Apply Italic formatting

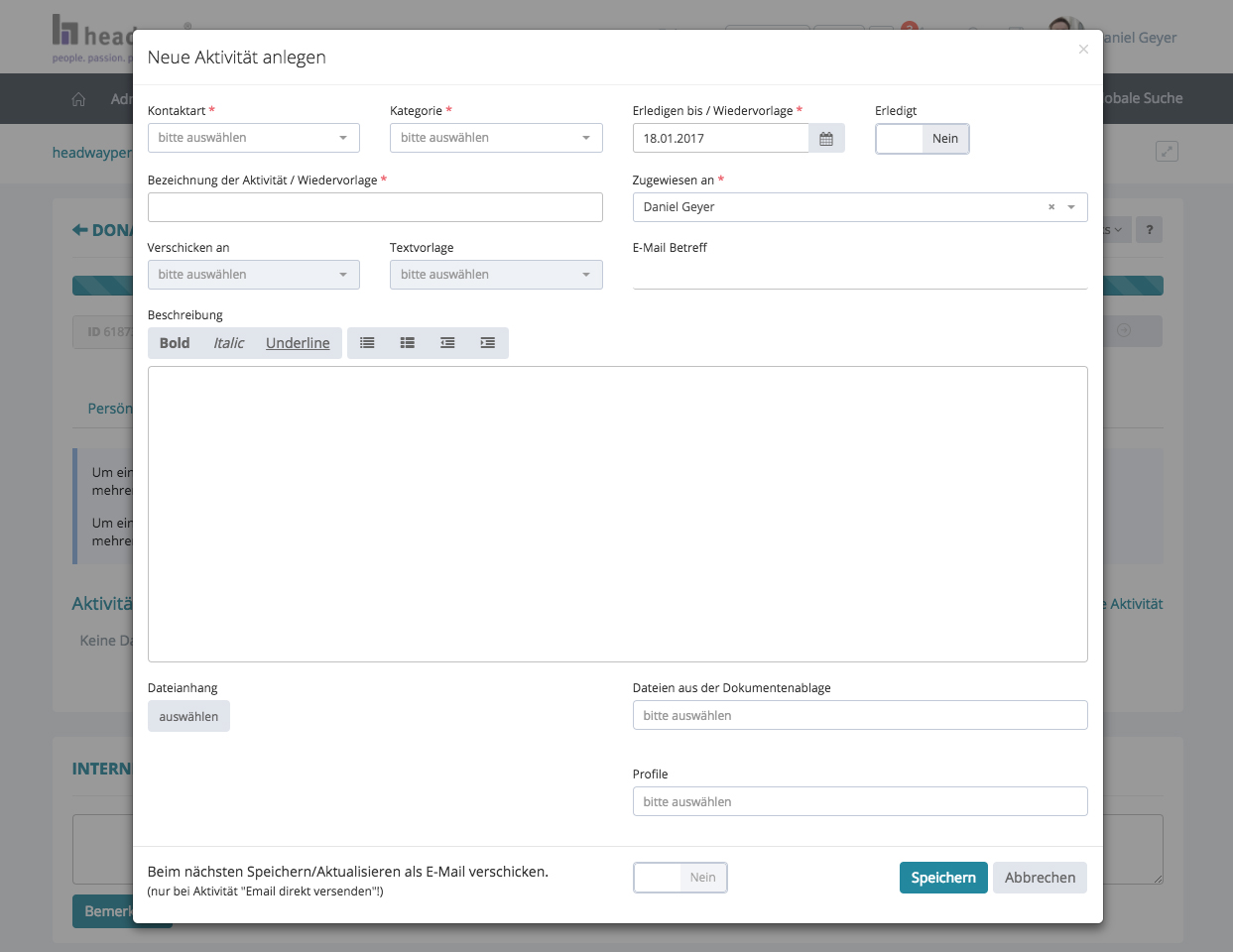click(228, 343)
